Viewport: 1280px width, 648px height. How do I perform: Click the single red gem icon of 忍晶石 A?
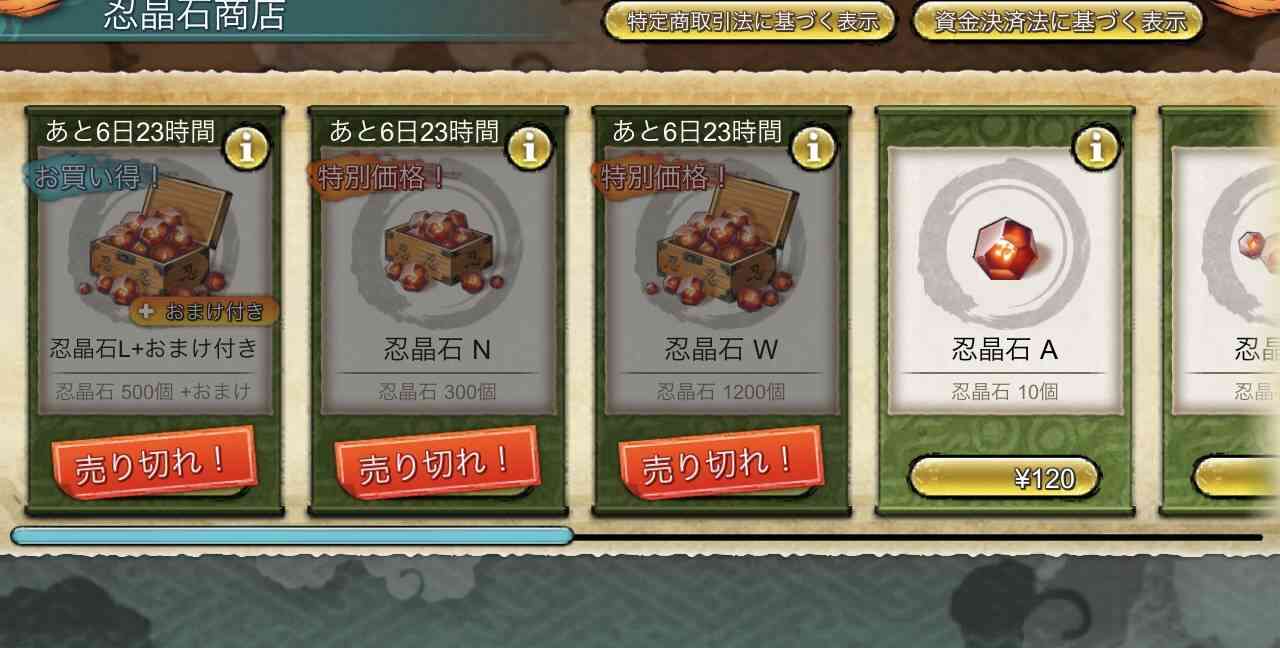coord(1005,248)
